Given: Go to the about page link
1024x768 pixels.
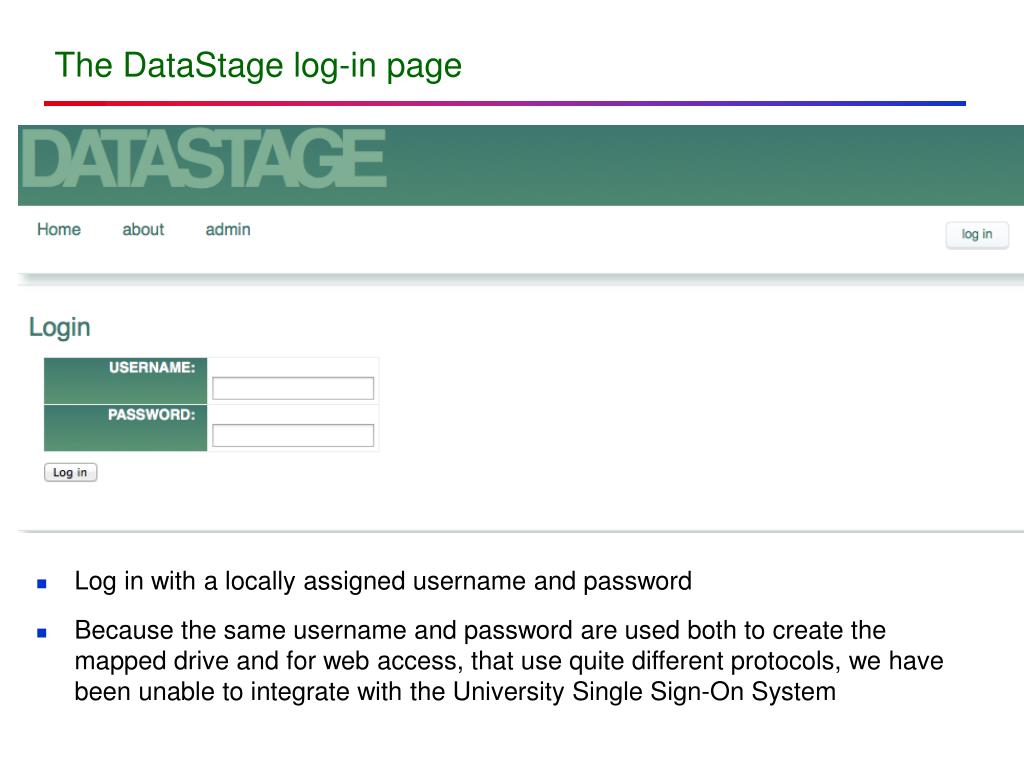Looking at the screenshot, I should click(143, 229).
